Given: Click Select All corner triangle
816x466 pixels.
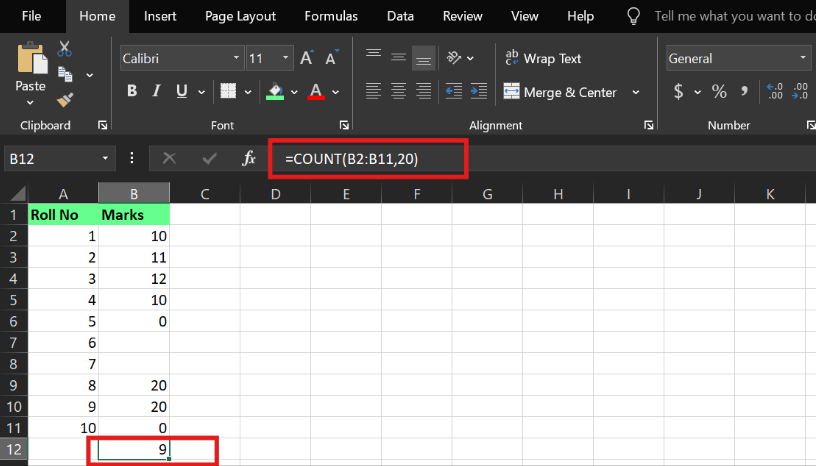Looking at the screenshot, I should [17, 194].
